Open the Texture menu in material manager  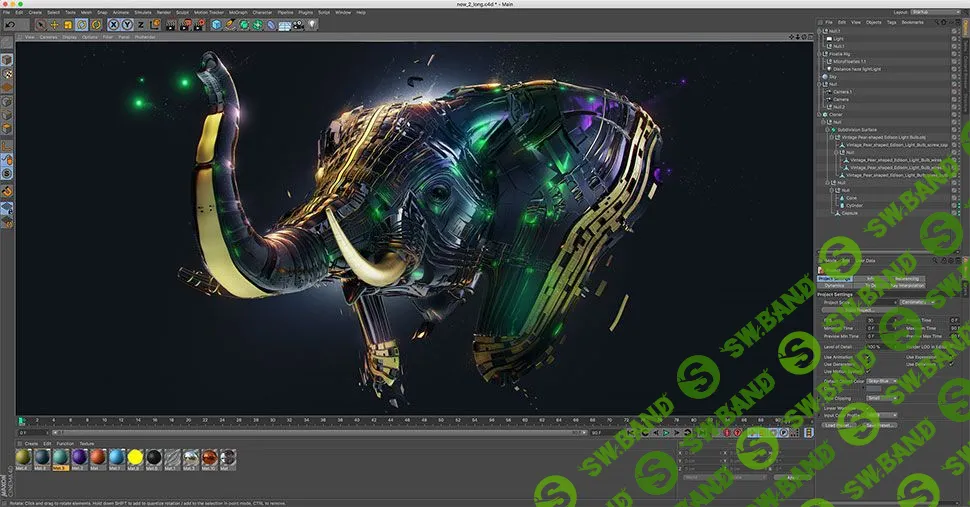point(87,443)
